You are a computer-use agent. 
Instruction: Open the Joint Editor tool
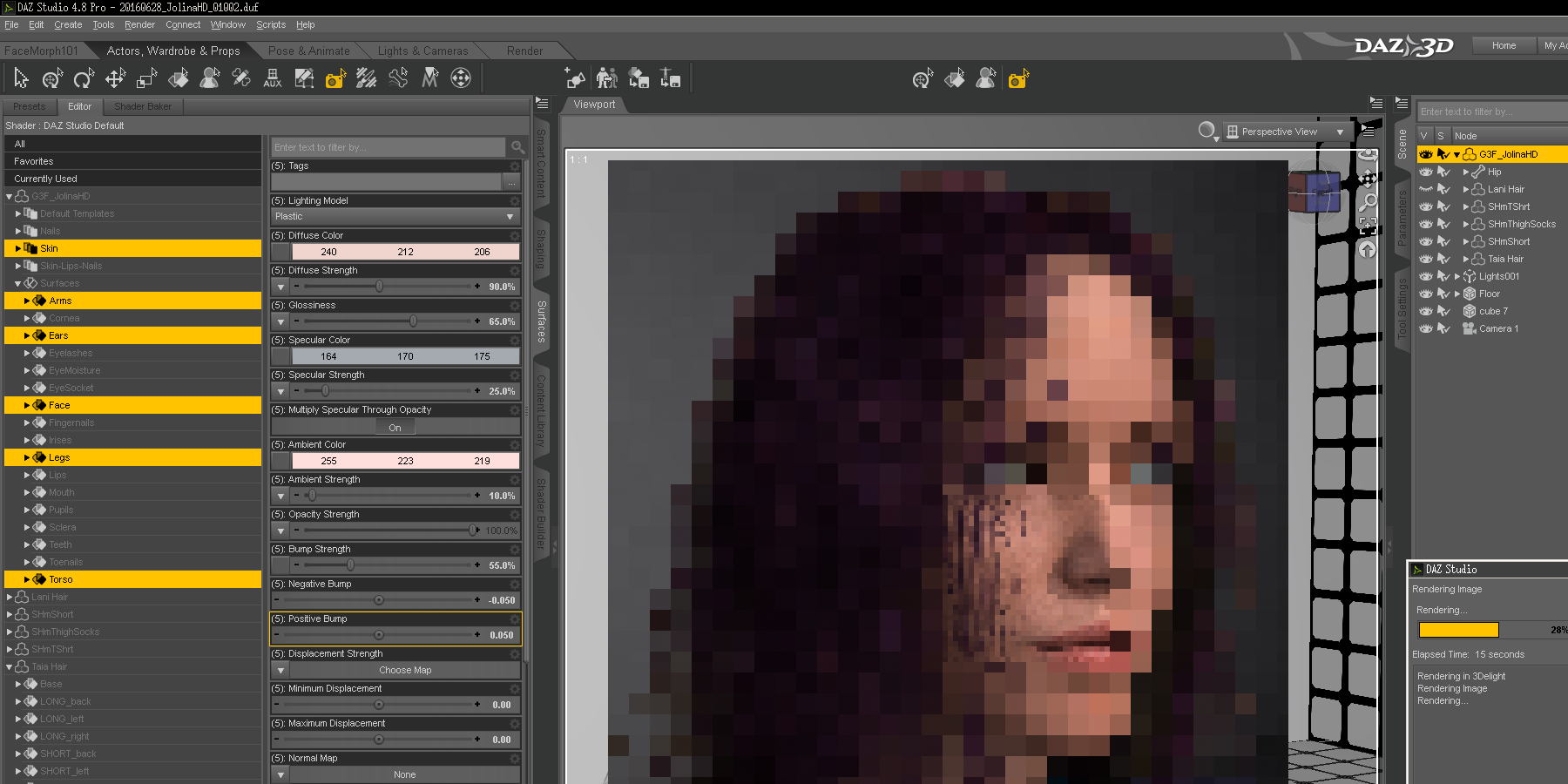(x=241, y=79)
